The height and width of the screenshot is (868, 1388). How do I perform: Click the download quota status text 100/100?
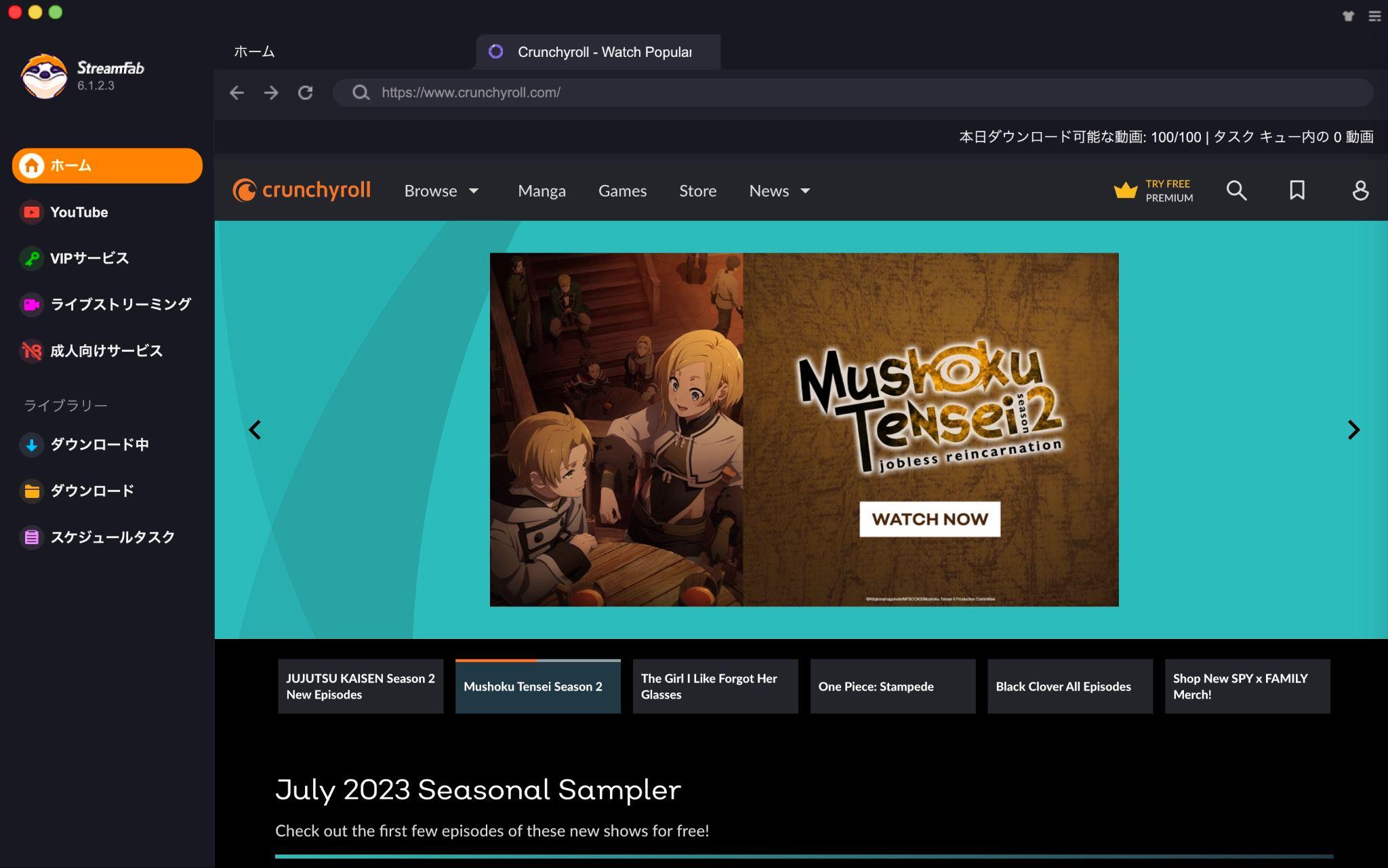pyautogui.click(x=1166, y=137)
